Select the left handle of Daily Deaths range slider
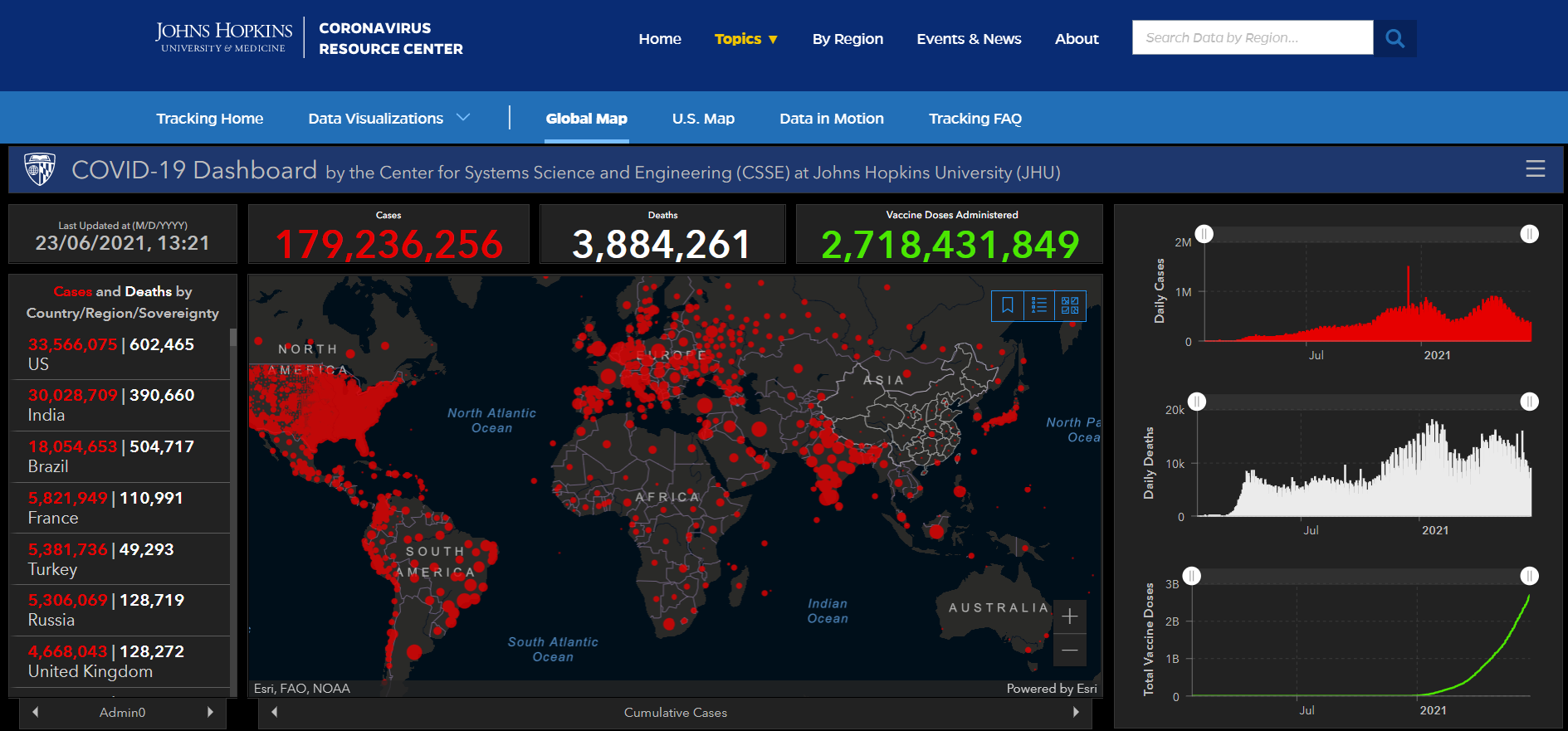Screen dimensions: 1568x731 coord(1196,402)
